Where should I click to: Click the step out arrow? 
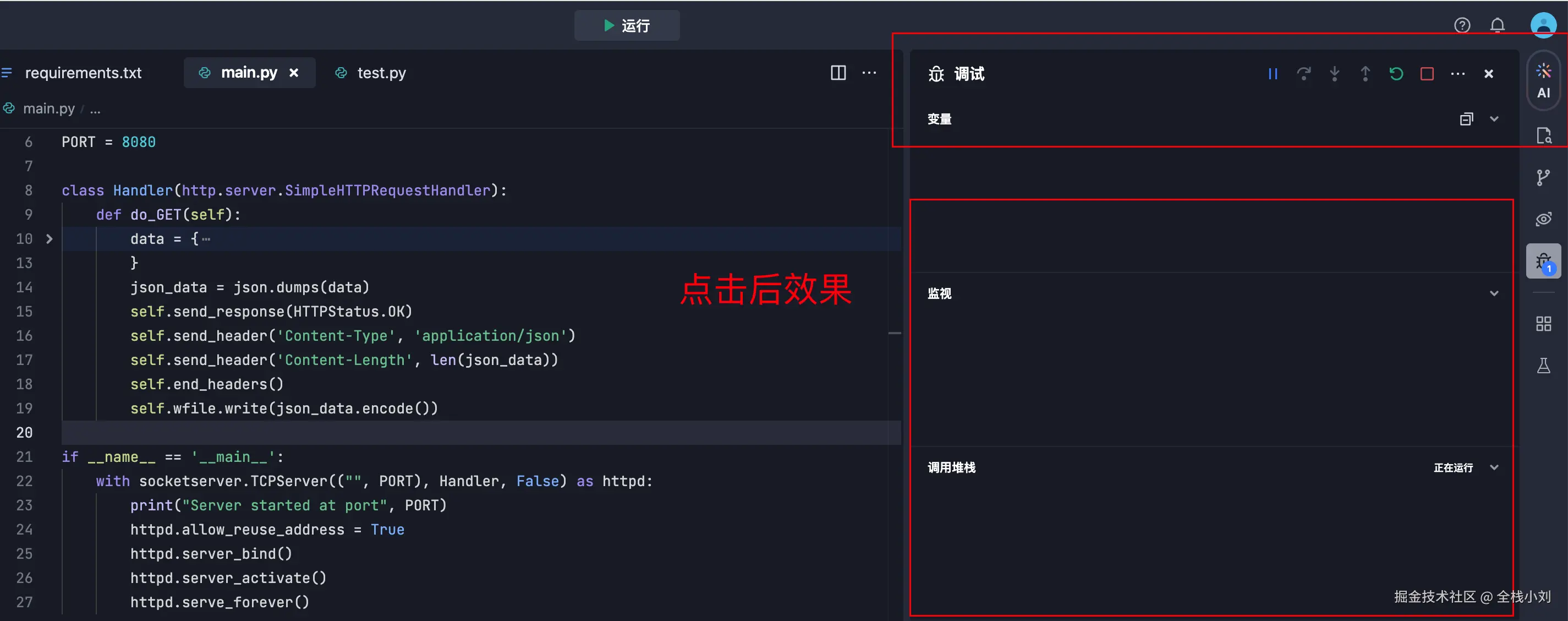(x=1366, y=74)
